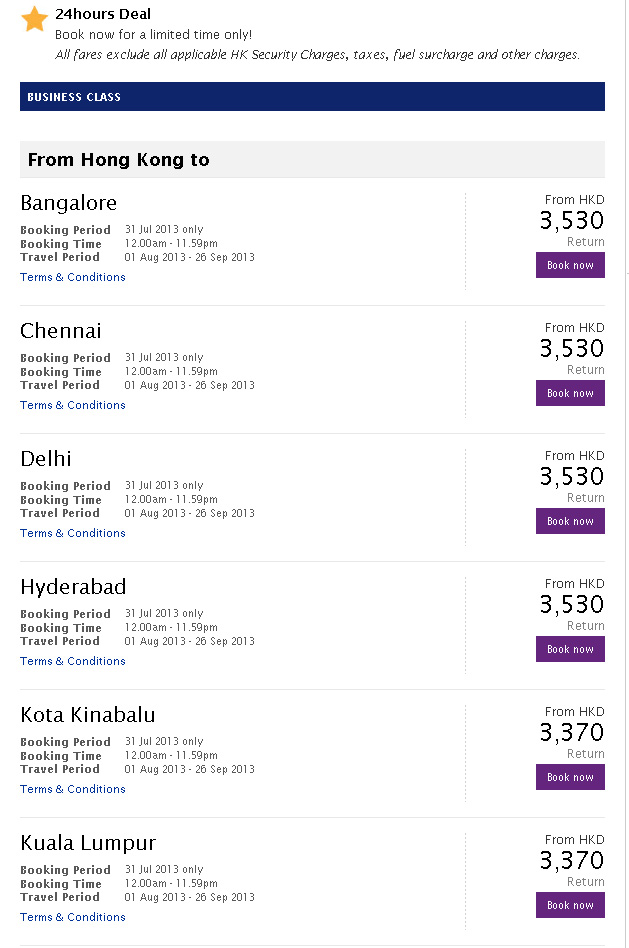Click the From Hong Kong to heading

[x=119, y=160]
